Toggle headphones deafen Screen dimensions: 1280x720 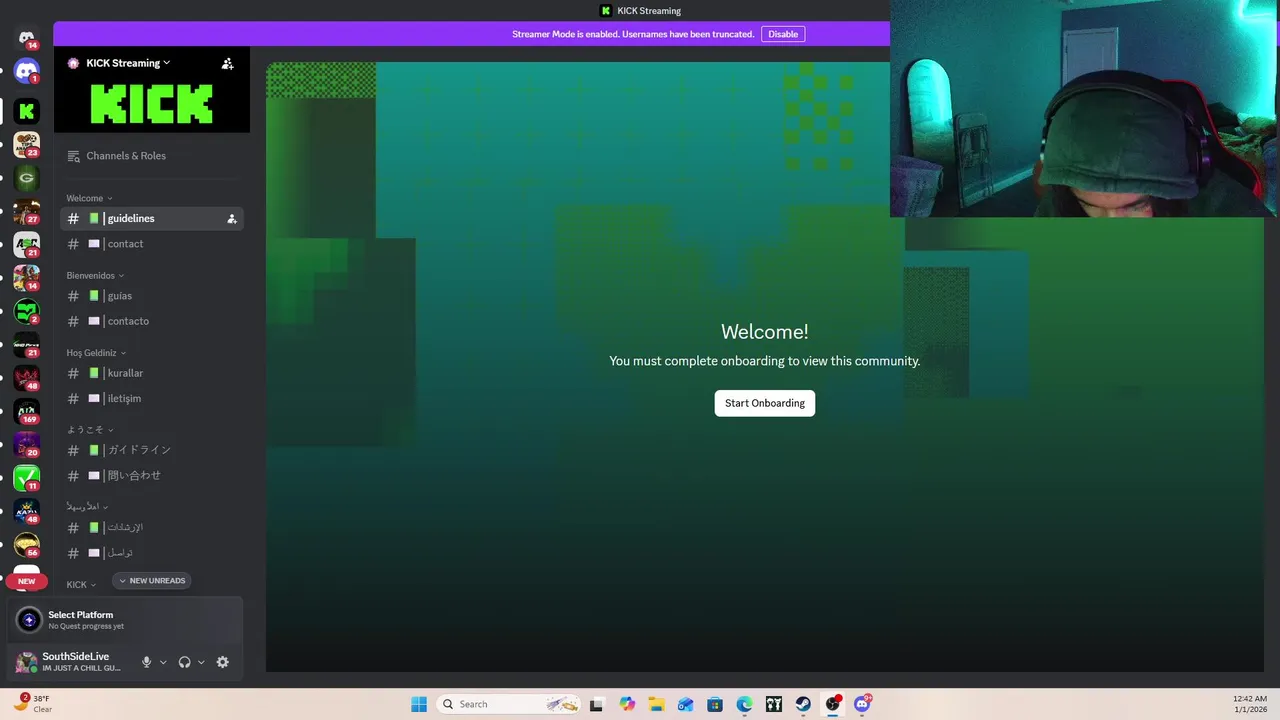click(x=184, y=662)
